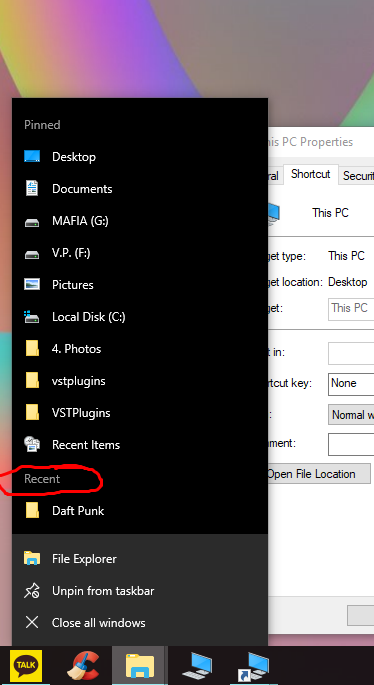
Task: Click the This PC name beside the dialog icon
Action: [x=330, y=213]
